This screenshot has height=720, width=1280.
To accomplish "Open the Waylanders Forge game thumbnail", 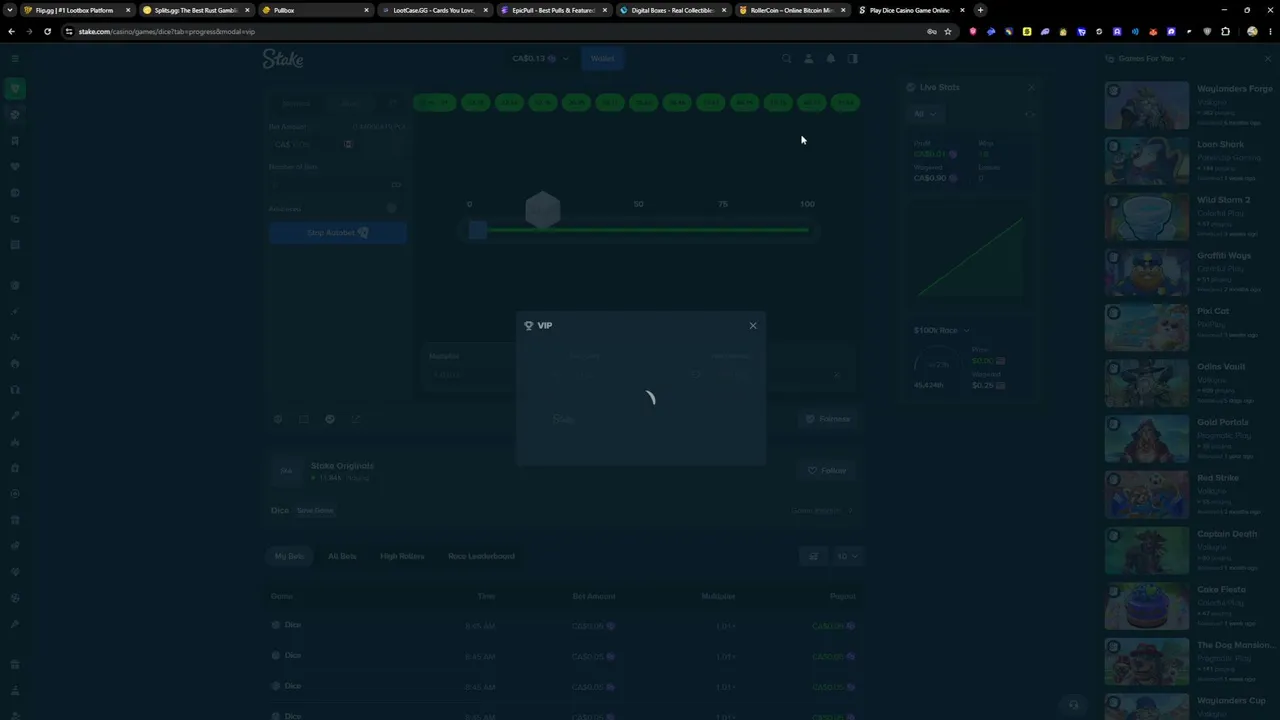I will pyautogui.click(x=1147, y=105).
